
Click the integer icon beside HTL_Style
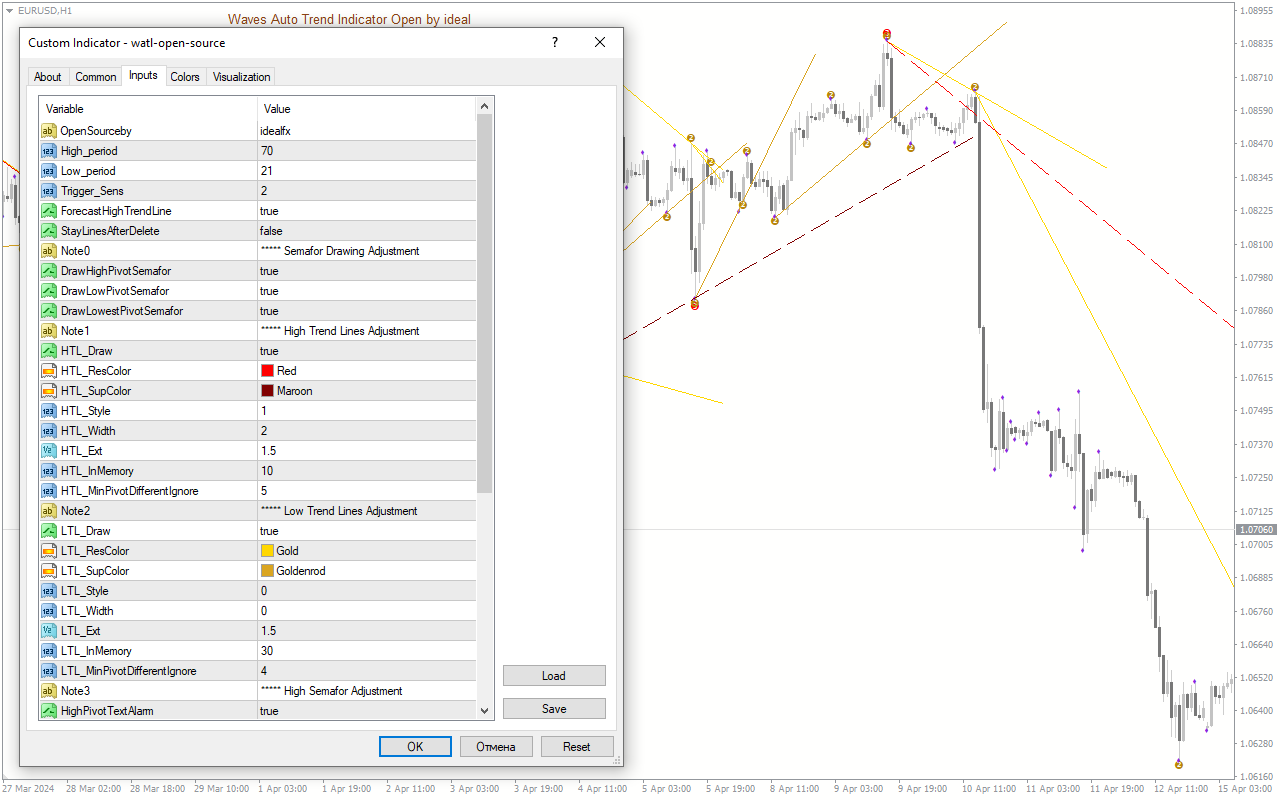coord(48,411)
